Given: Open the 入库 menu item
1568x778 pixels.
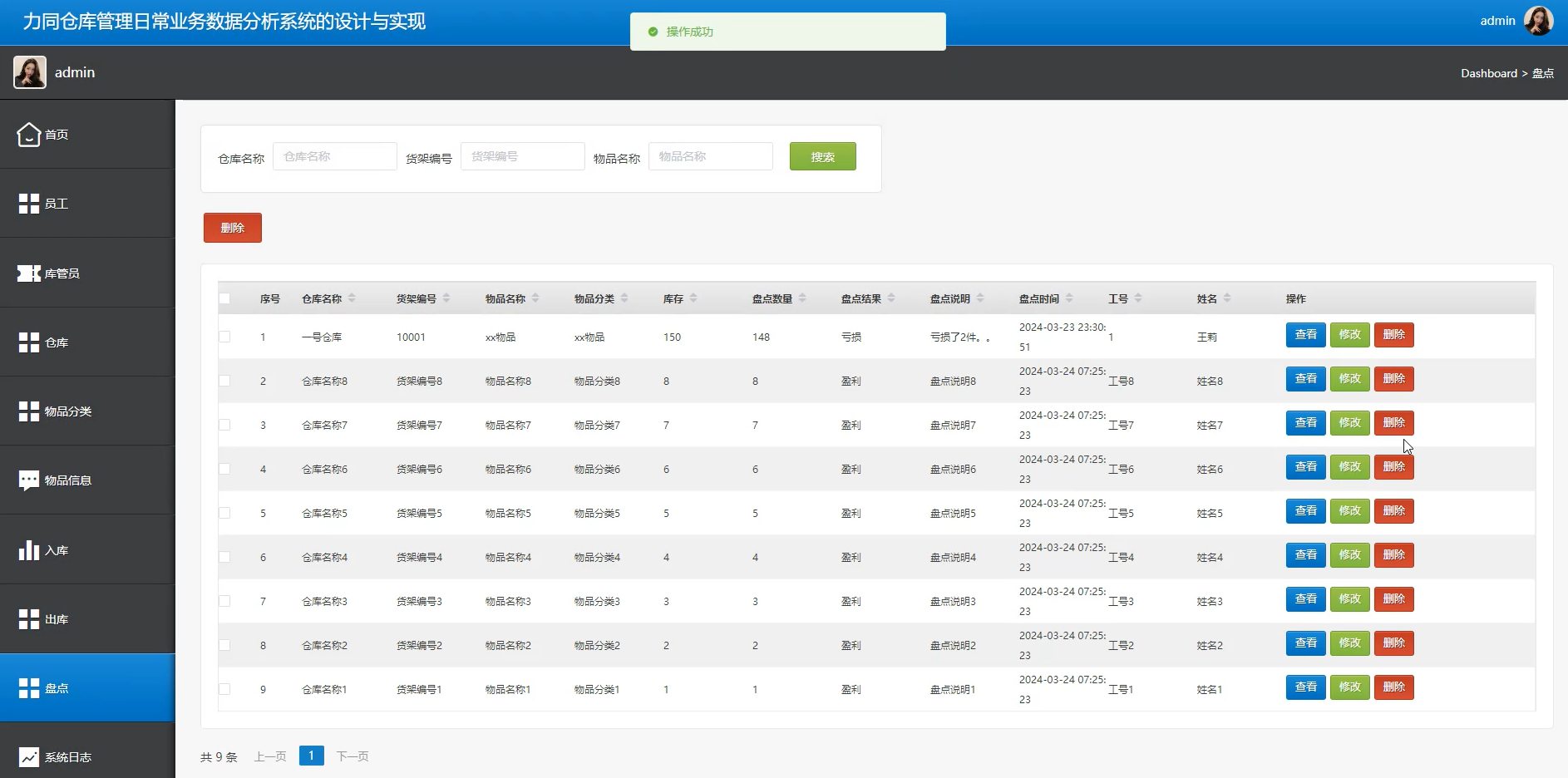Looking at the screenshot, I should pos(87,549).
